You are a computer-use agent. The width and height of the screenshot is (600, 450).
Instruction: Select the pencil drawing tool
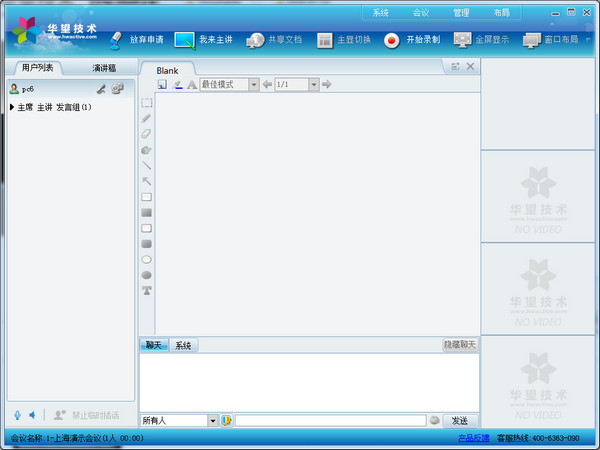click(147, 118)
